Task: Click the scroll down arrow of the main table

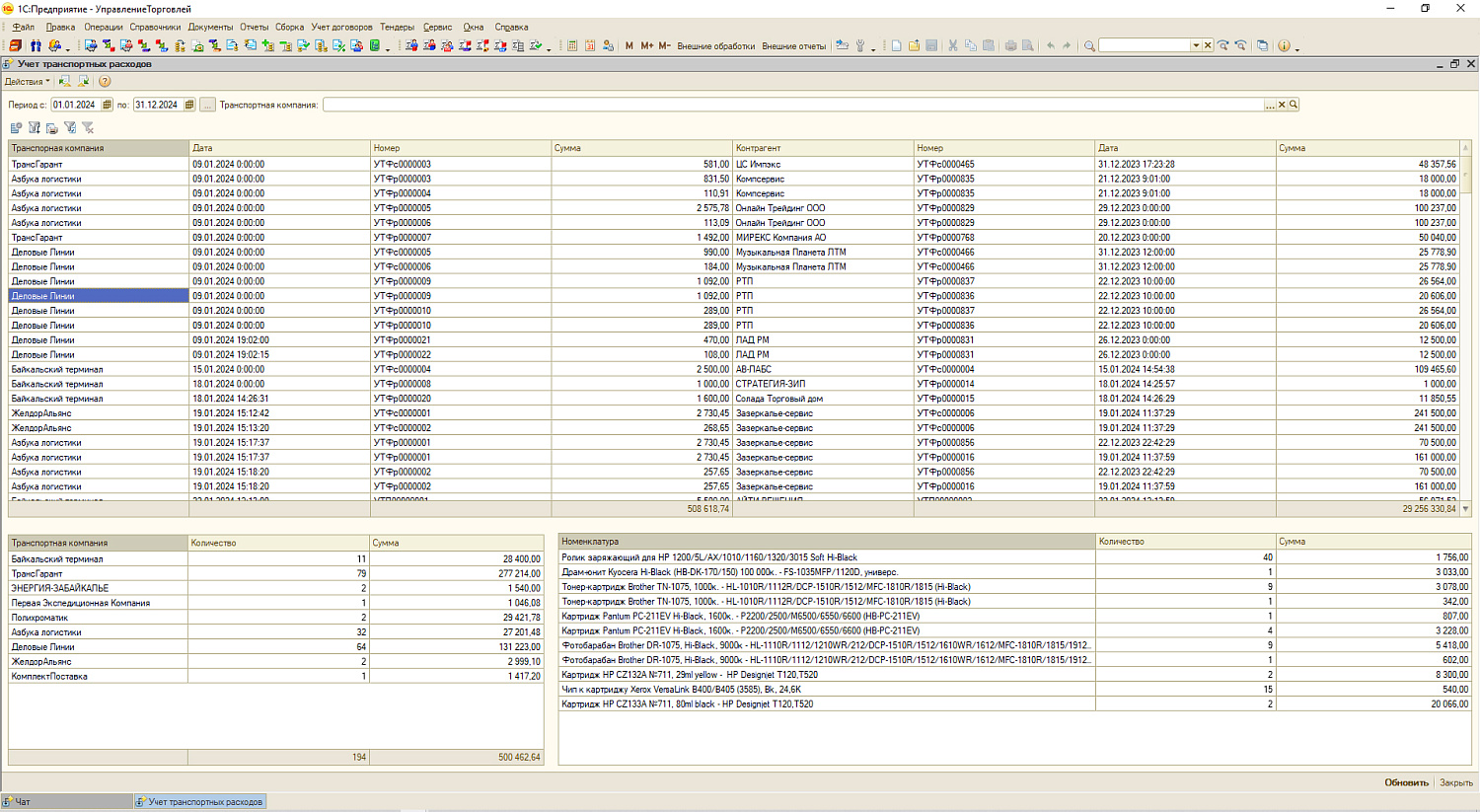Action: tap(1465, 509)
